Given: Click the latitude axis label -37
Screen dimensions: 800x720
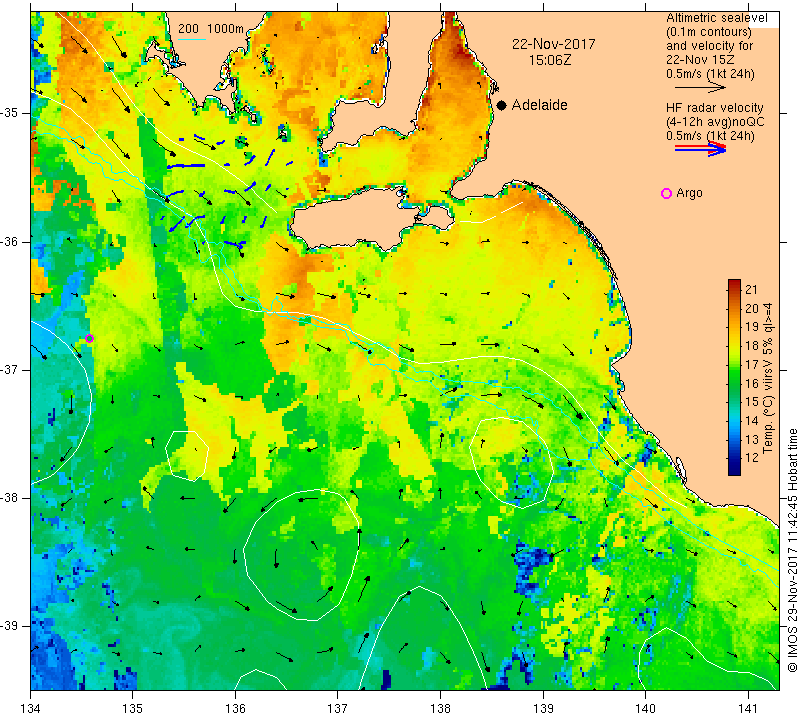Looking at the screenshot, I should [10, 369].
